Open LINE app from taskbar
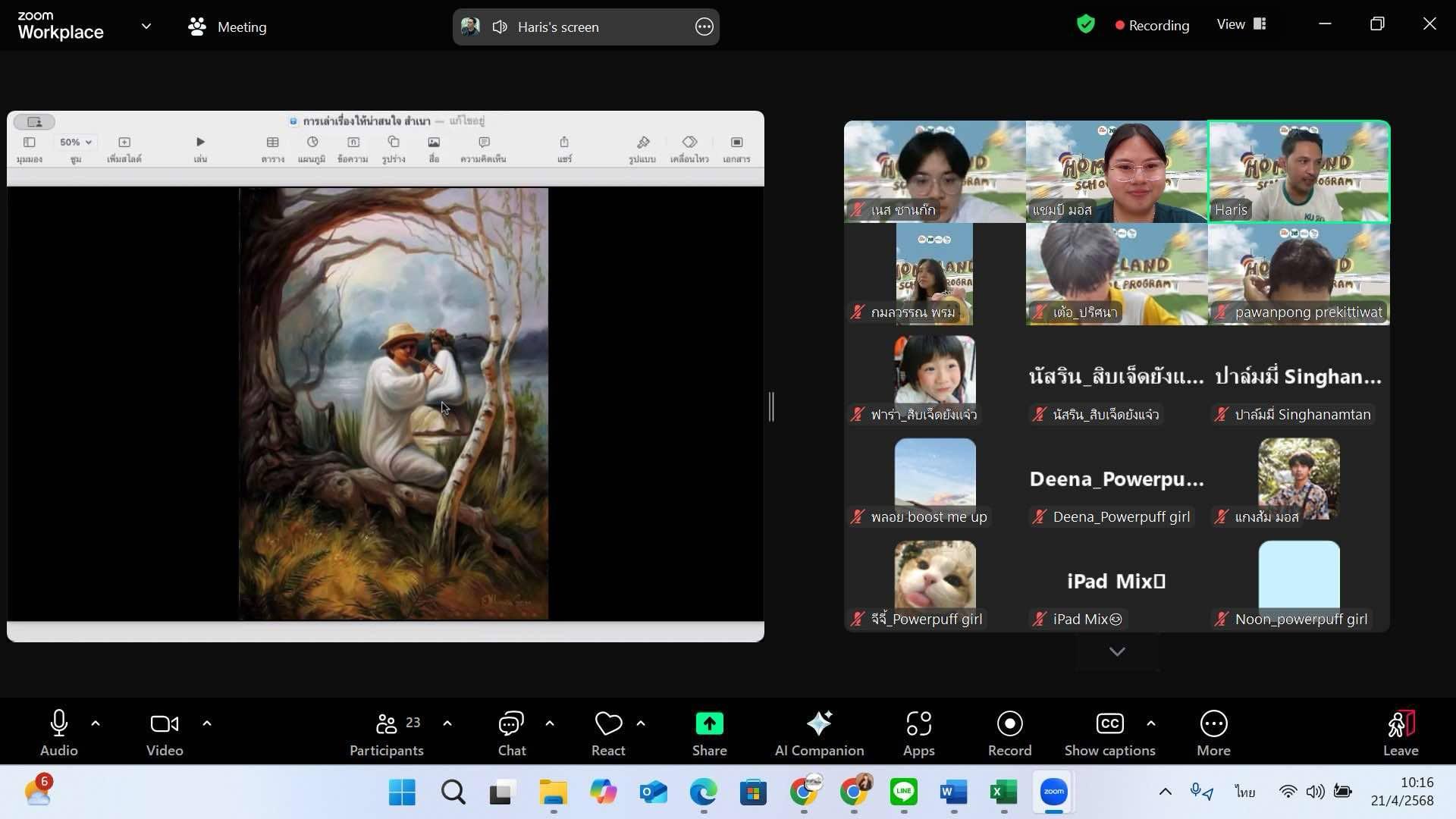Screen dimensions: 1456x819 pyautogui.click(x=903, y=792)
